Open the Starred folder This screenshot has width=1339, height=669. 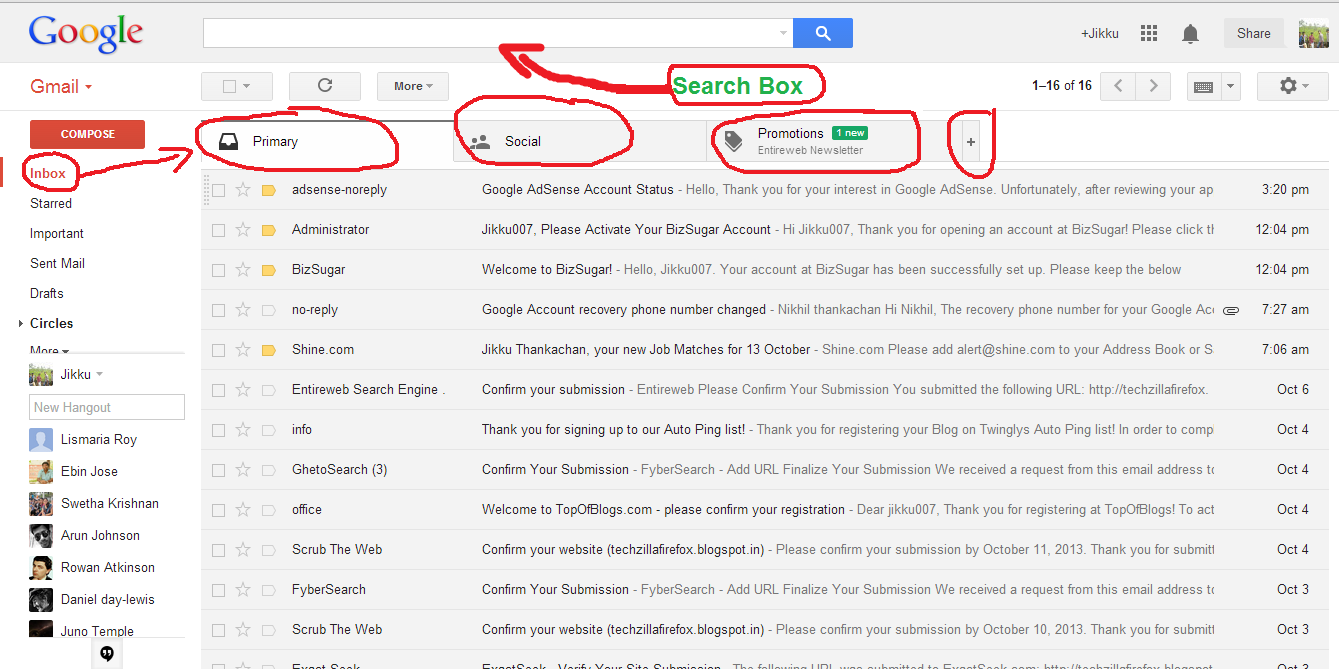click(x=51, y=204)
